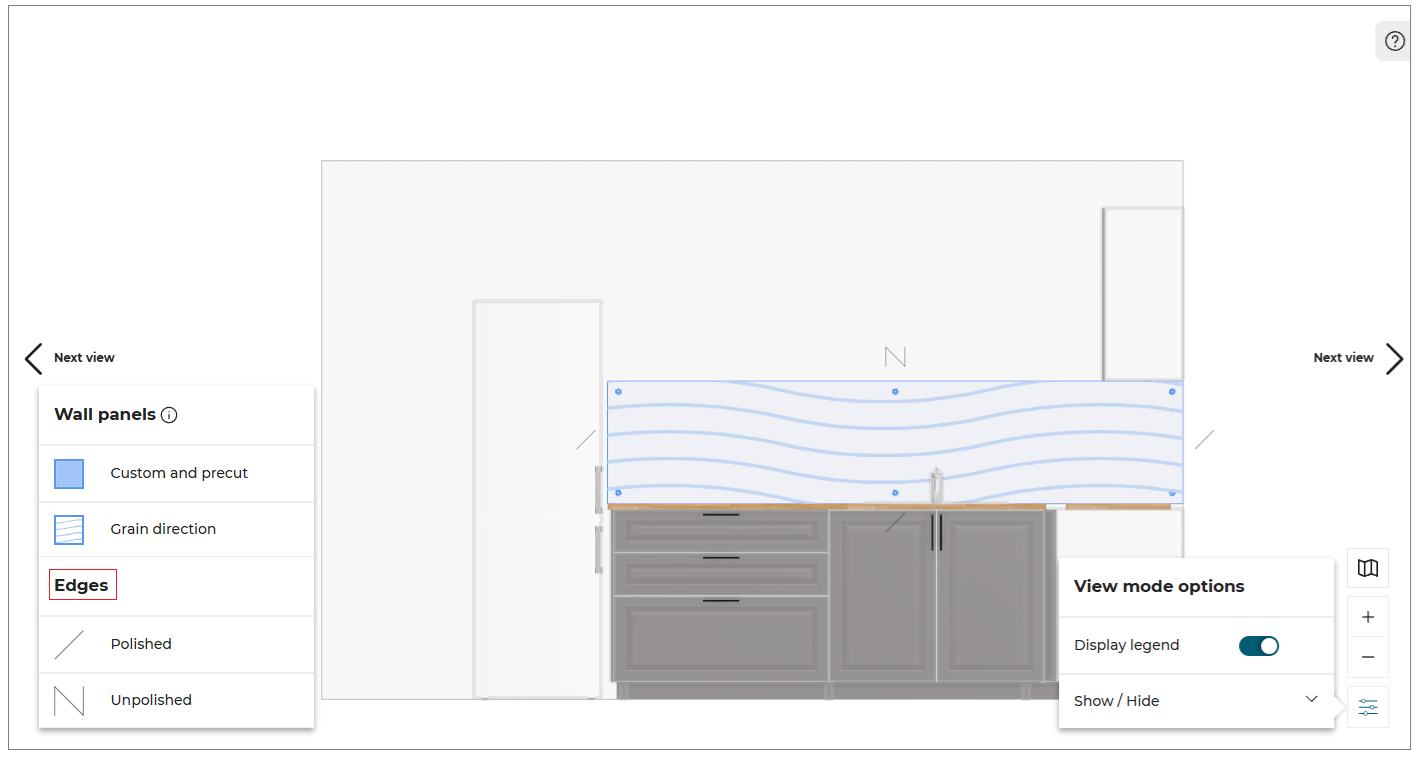
Task: Expand the Show / Hide section
Action: [x=1196, y=701]
